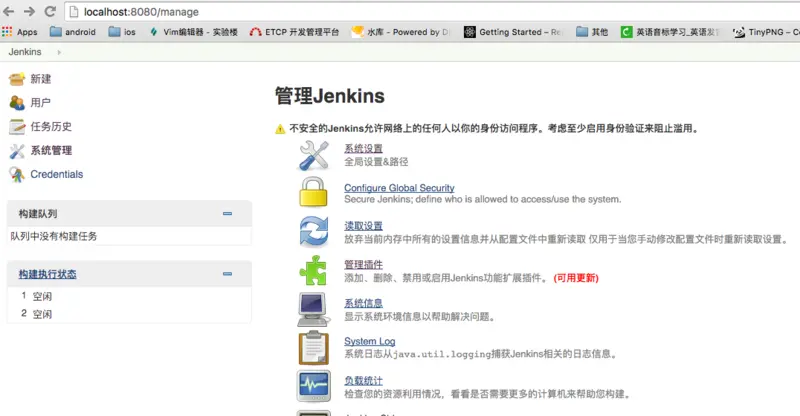
Task: Open the 用户 sidebar link
Action: pos(41,103)
